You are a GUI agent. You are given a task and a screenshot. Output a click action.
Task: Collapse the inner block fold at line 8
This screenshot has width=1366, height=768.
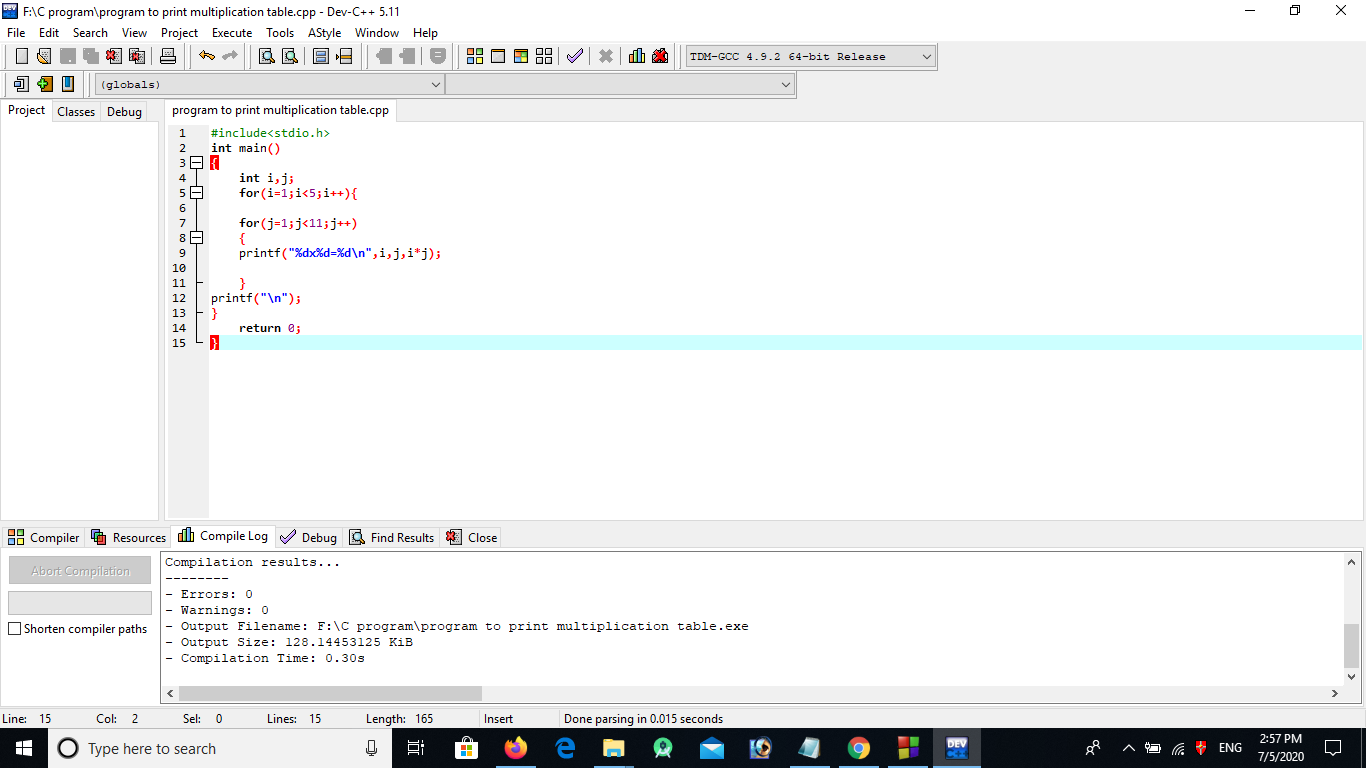tap(197, 238)
